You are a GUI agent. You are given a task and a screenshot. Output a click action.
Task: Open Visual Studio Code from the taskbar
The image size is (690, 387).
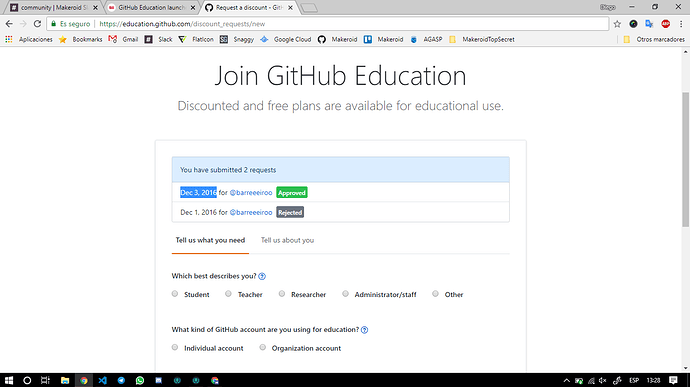103,380
